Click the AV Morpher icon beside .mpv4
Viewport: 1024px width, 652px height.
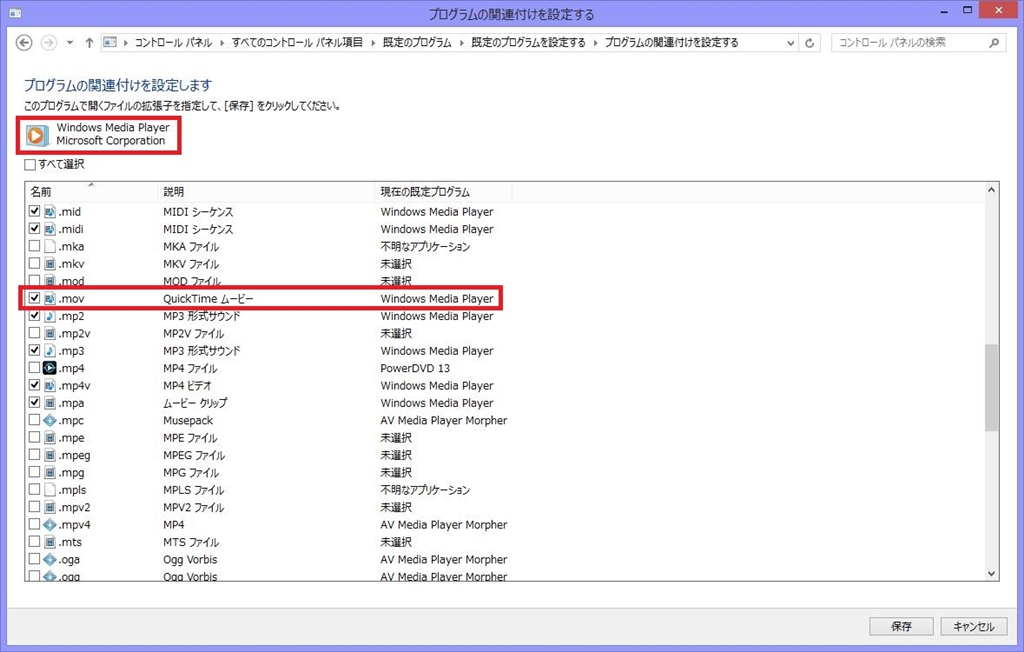coord(50,524)
